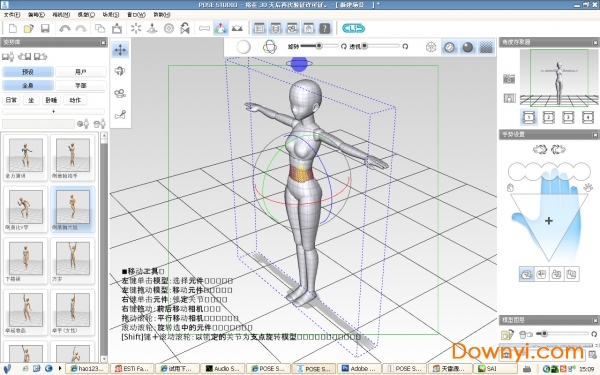Toggle the fourth panel-layout icon in the toolbar
The image size is (600, 375).
pos(309,28)
